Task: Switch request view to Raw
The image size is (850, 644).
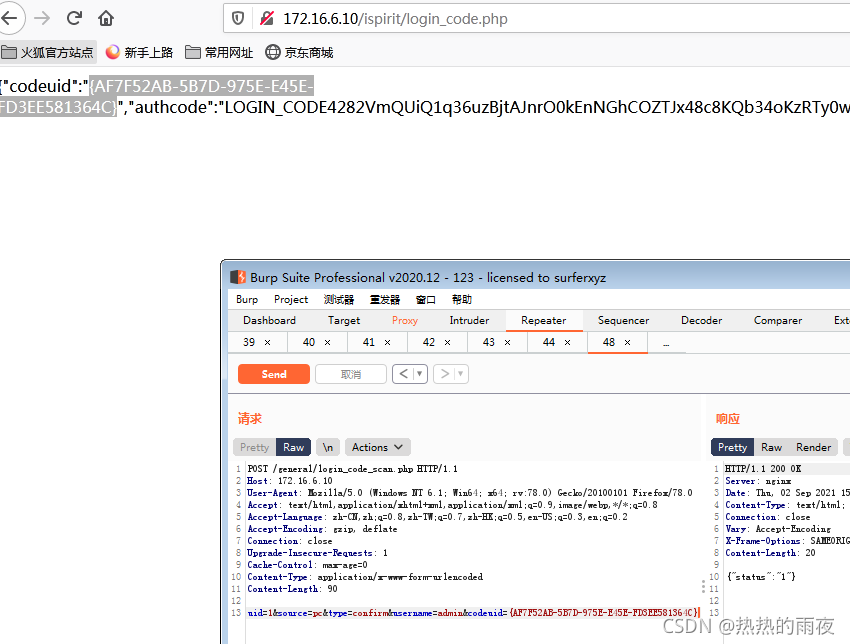Action: pos(293,447)
